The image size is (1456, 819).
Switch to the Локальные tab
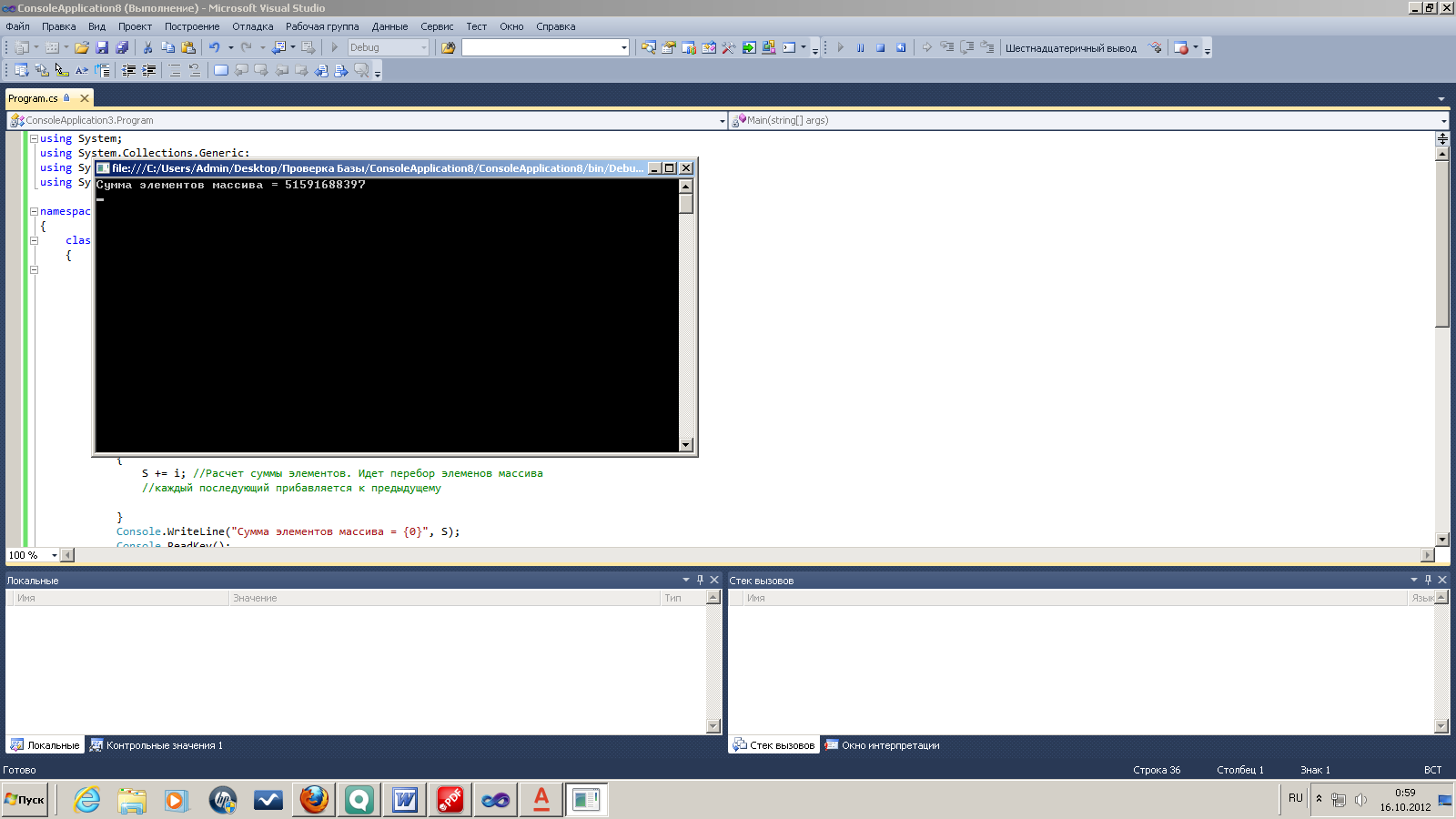[45, 745]
